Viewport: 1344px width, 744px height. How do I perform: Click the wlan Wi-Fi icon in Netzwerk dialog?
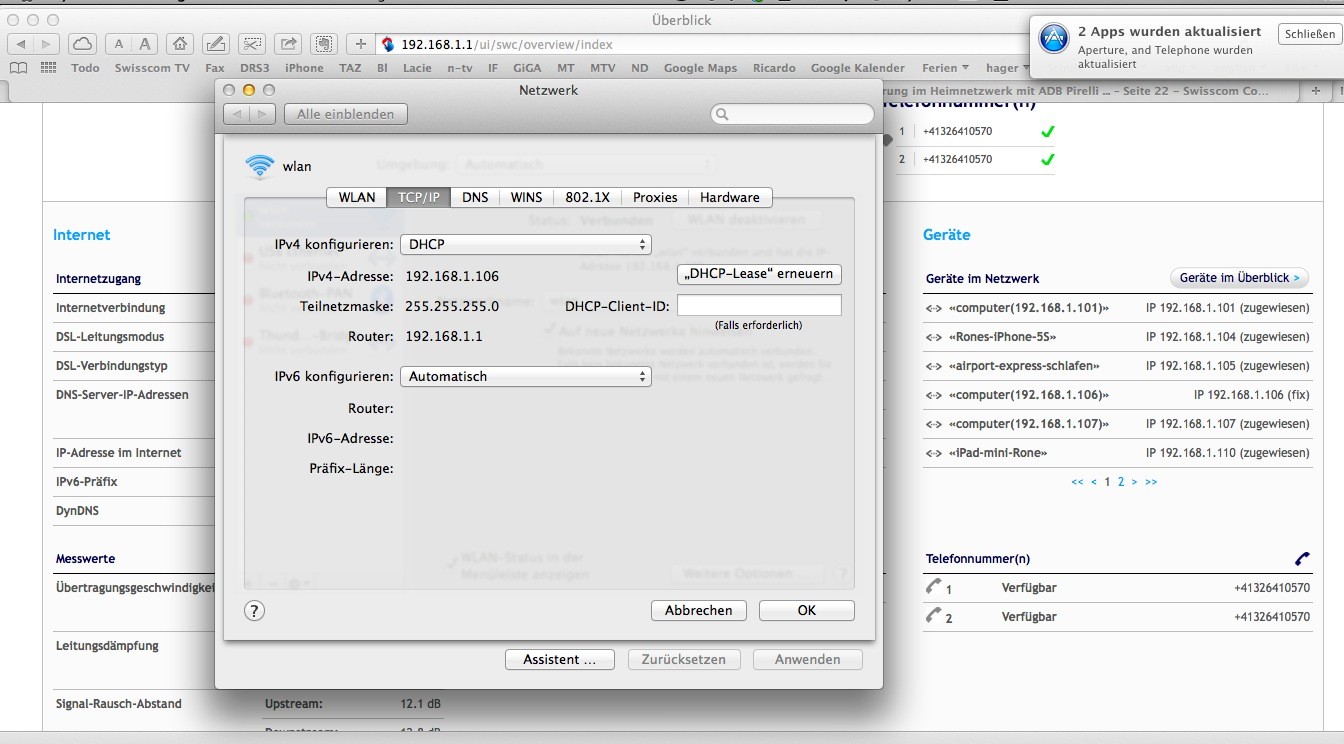pos(261,166)
